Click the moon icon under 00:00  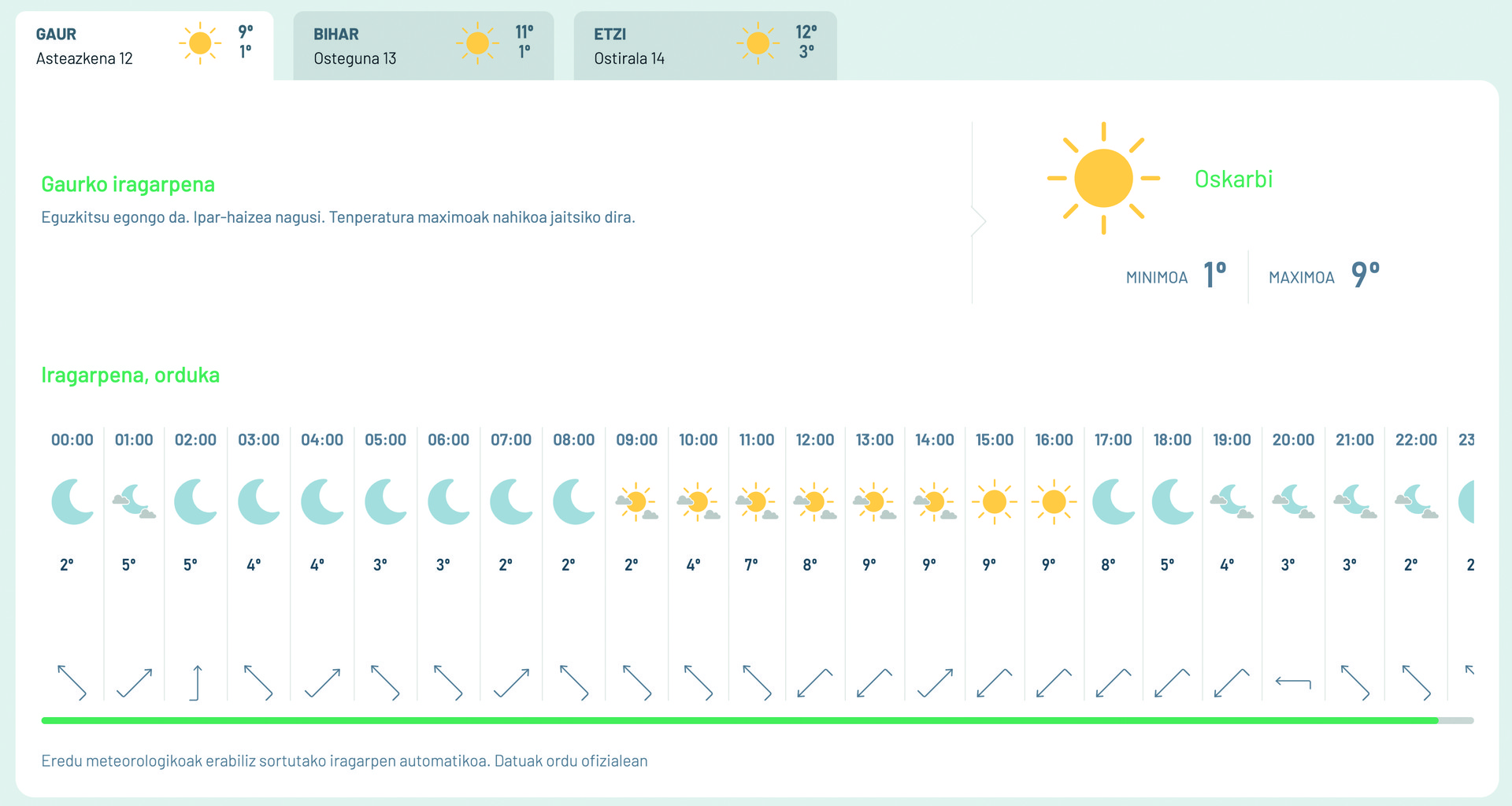pyautogui.click(x=72, y=501)
